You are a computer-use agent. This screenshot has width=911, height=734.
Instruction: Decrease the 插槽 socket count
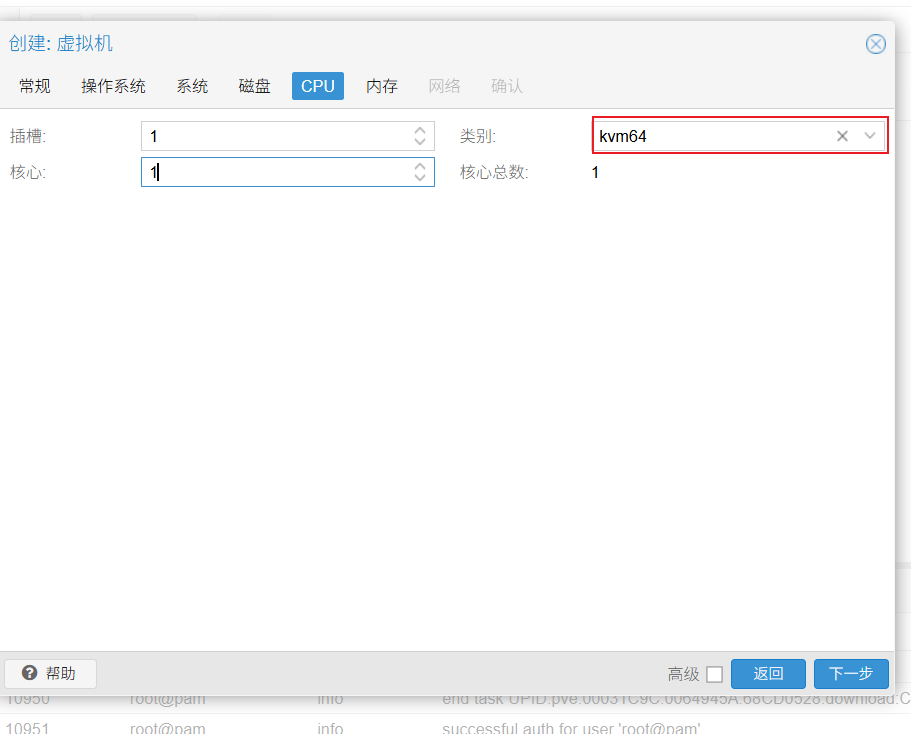(x=420, y=142)
